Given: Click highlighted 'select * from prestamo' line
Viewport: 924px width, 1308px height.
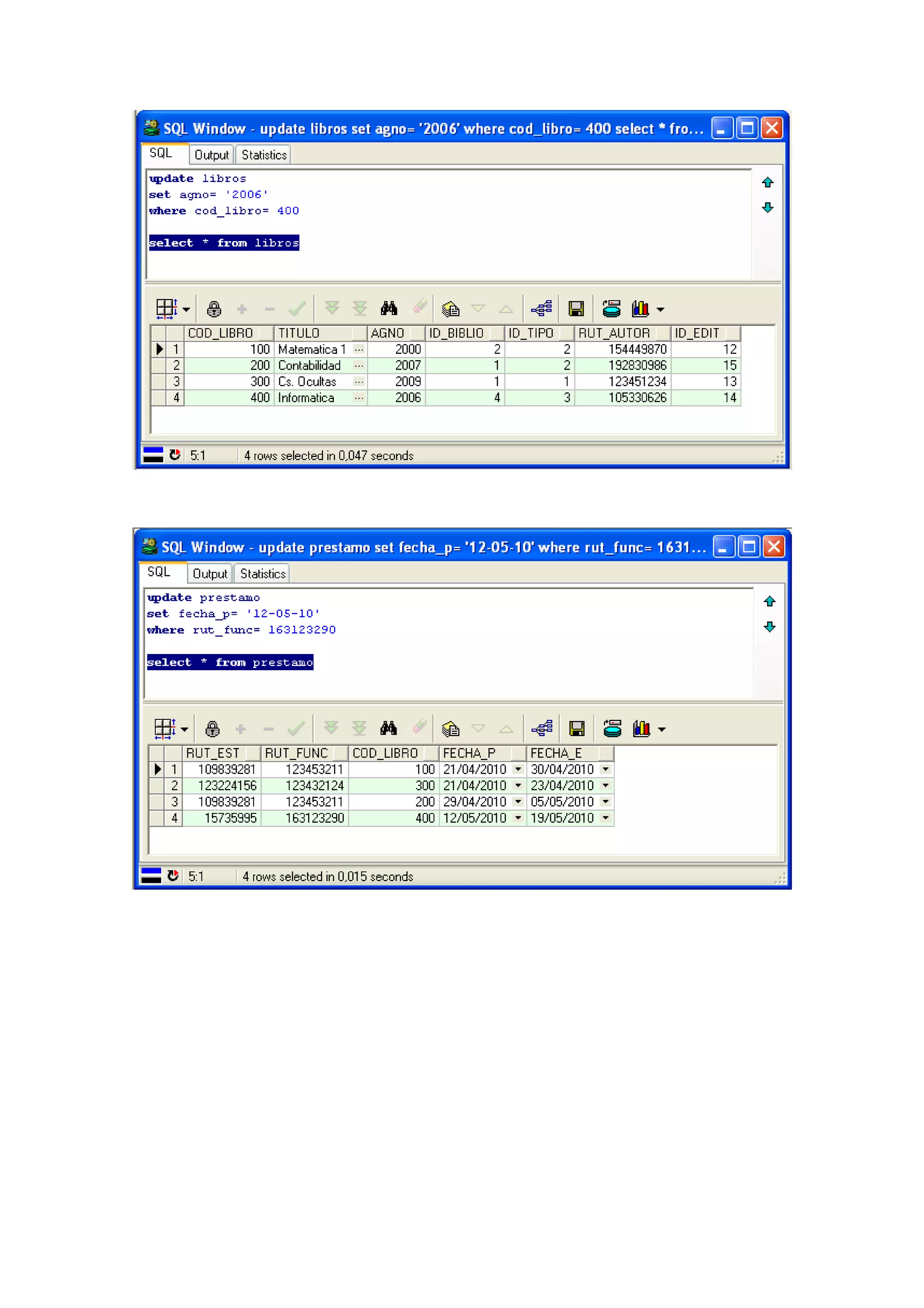Looking at the screenshot, I should (230, 662).
